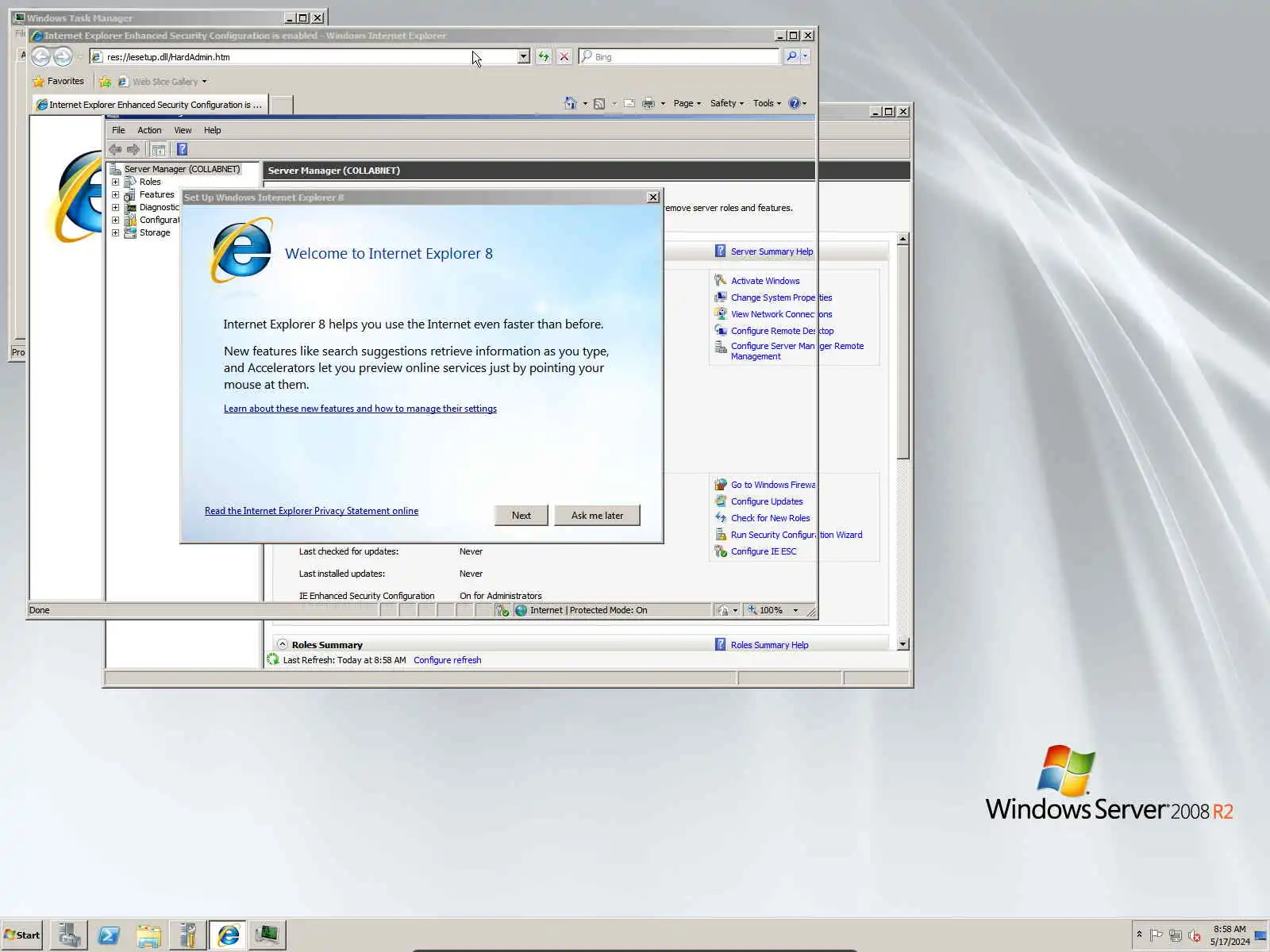Click the Check for New Roles link

click(x=770, y=518)
